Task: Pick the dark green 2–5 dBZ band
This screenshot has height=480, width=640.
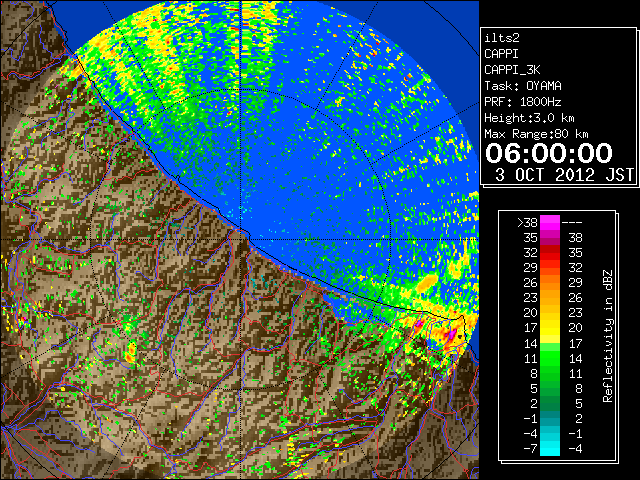Action: pos(550,402)
